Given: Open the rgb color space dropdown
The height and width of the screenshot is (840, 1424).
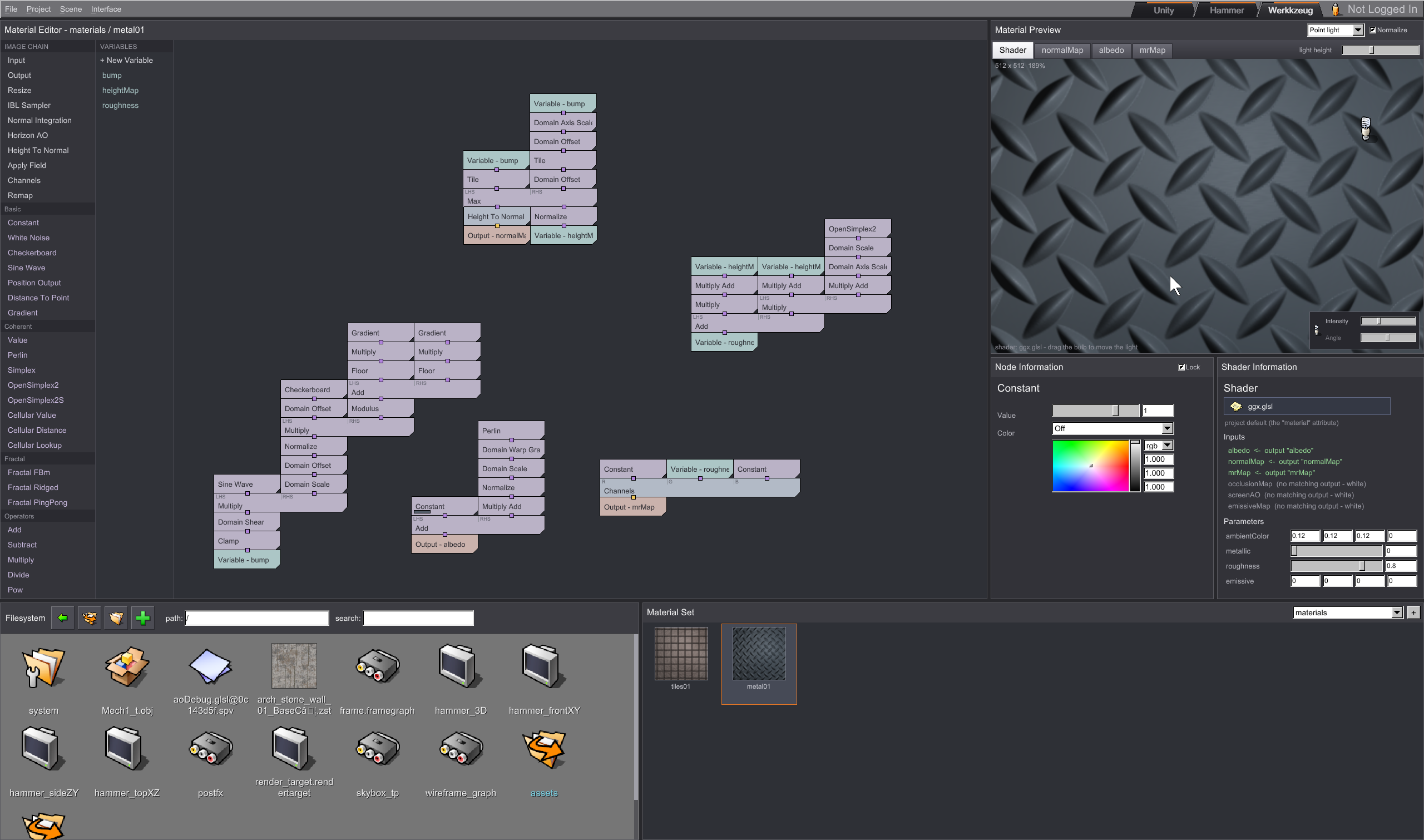Looking at the screenshot, I should [x=1159, y=446].
